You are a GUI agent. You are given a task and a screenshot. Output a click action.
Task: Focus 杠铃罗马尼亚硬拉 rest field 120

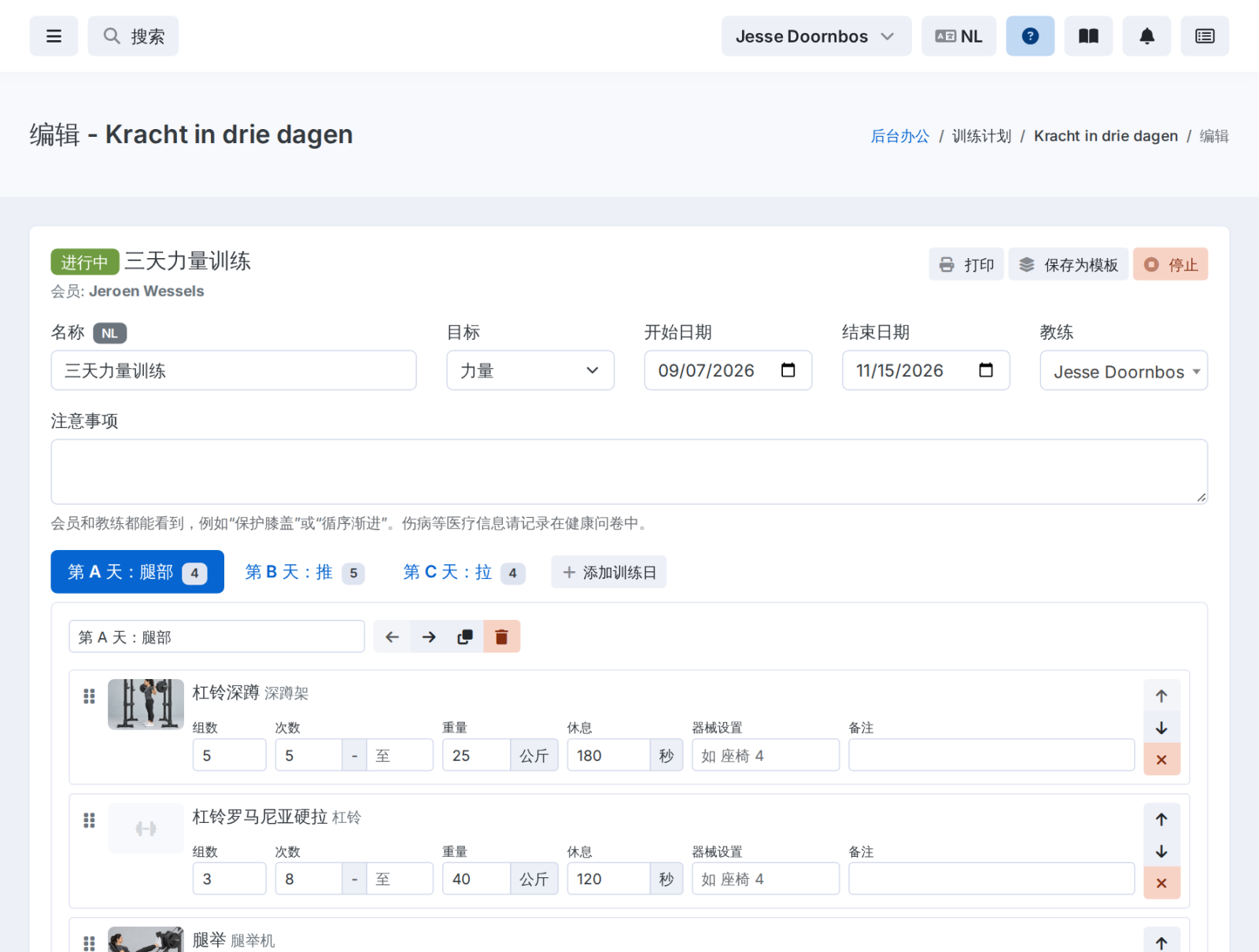coord(609,879)
